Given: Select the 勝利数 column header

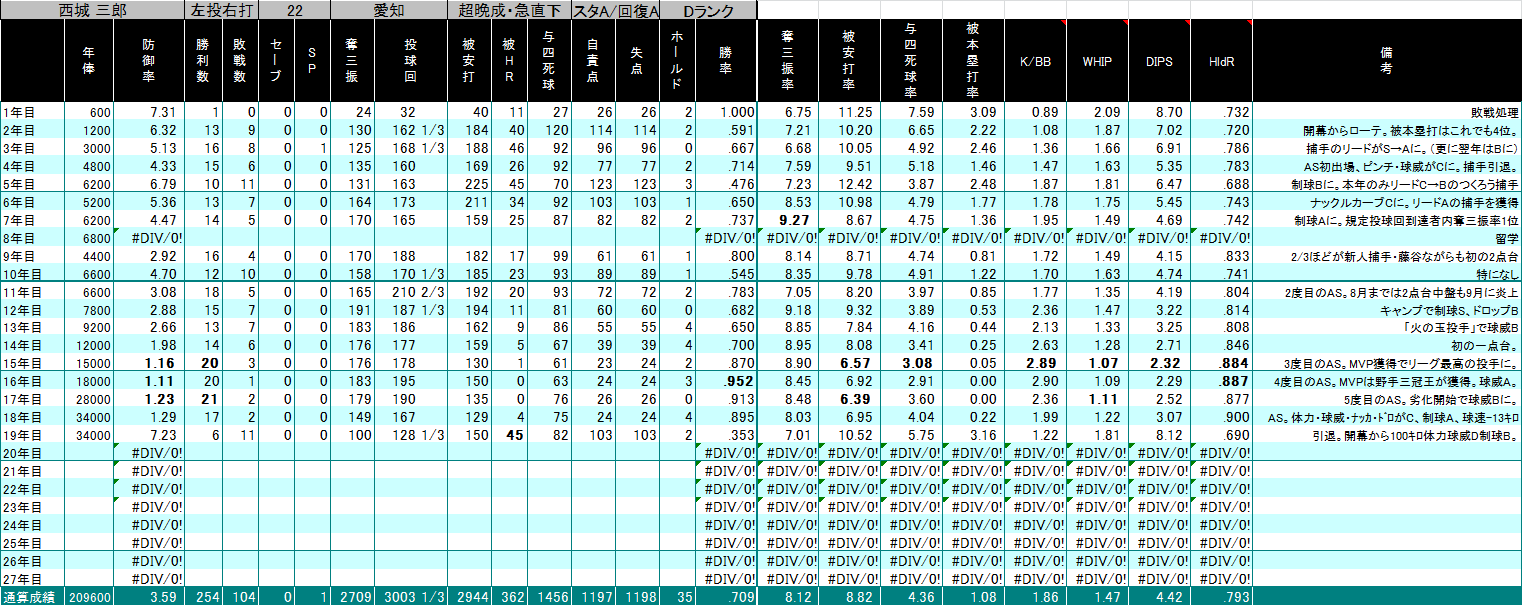Looking at the screenshot, I should point(204,61).
